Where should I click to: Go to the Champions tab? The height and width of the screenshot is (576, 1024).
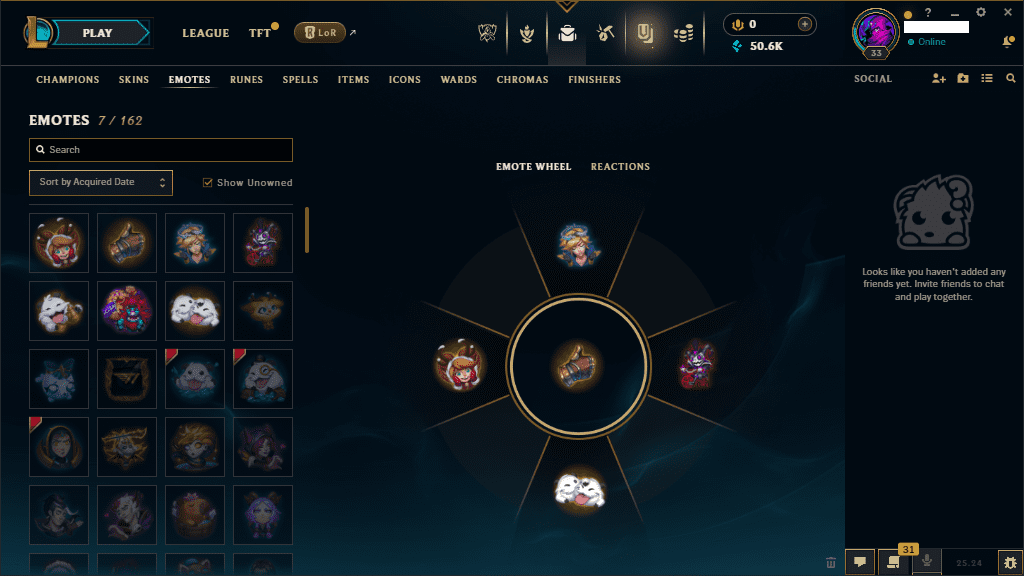(x=68, y=80)
